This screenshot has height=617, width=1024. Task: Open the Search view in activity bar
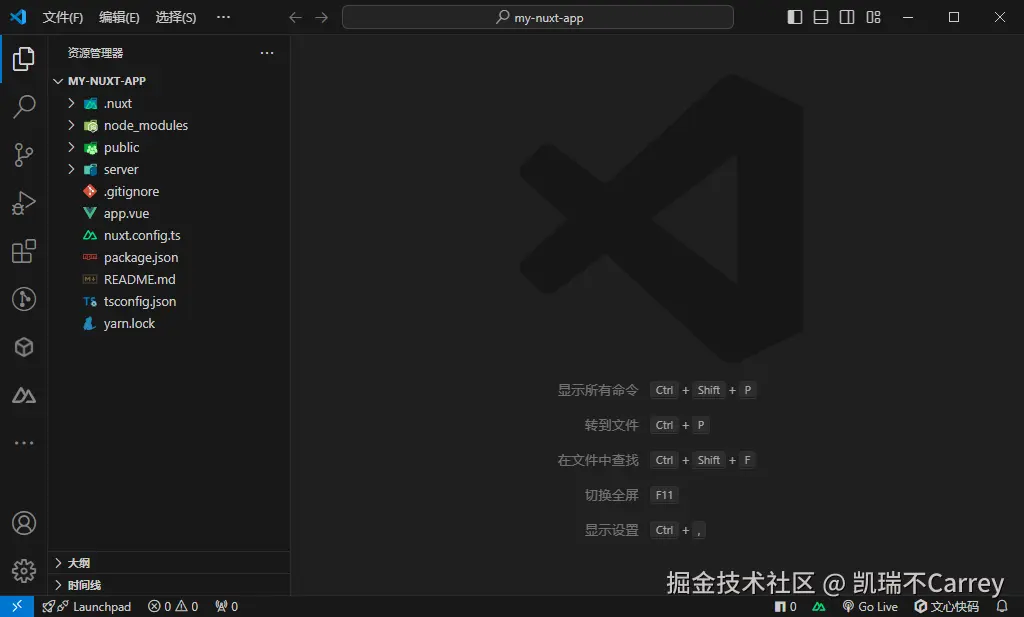point(24,106)
